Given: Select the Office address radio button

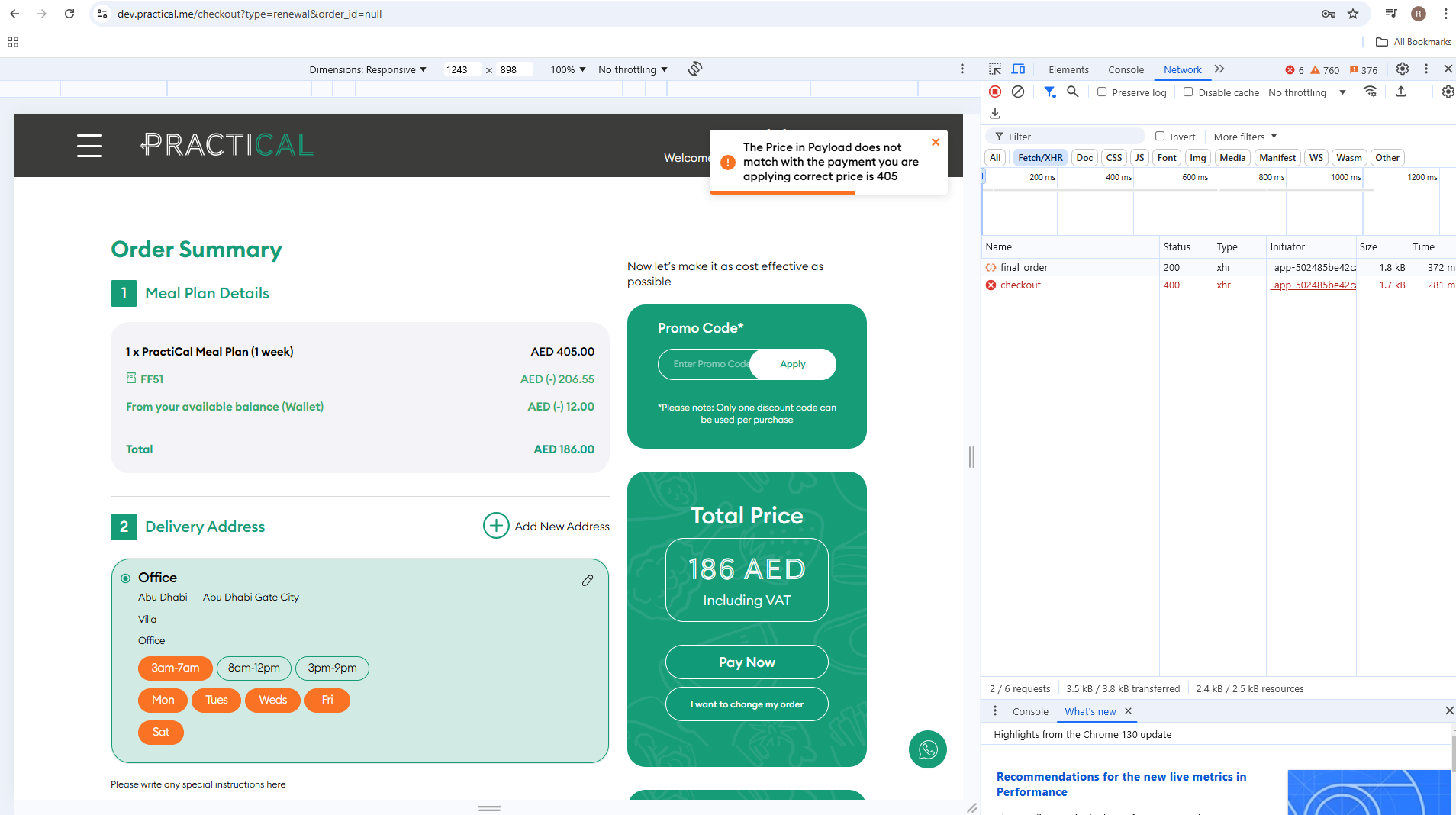Looking at the screenshot, I should [x=126, y=578].
